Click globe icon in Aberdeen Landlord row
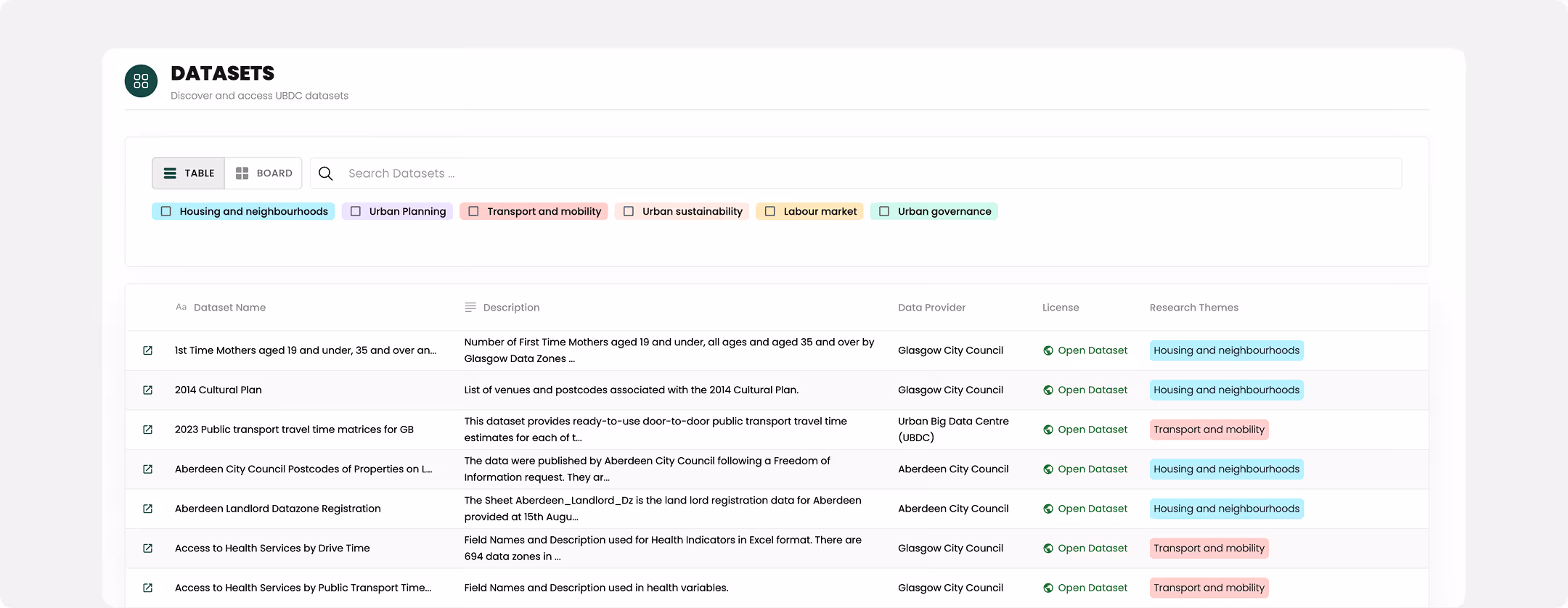 click(1048, 509)
